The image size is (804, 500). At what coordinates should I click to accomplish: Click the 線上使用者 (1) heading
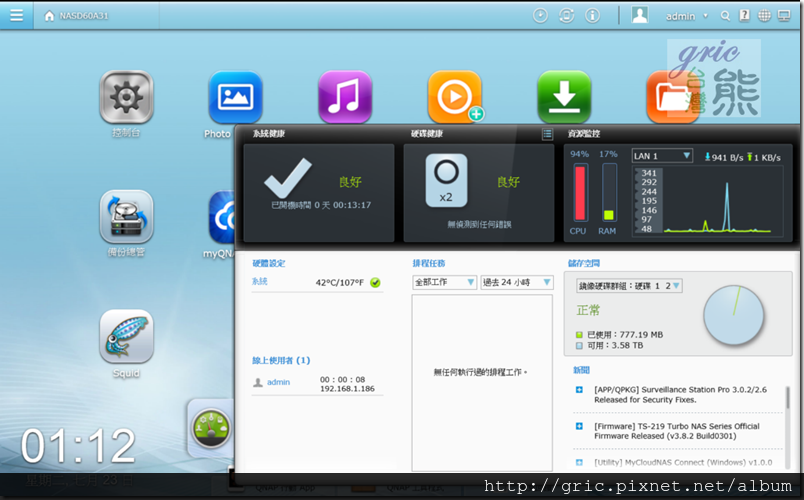click(x=281, y=361)
